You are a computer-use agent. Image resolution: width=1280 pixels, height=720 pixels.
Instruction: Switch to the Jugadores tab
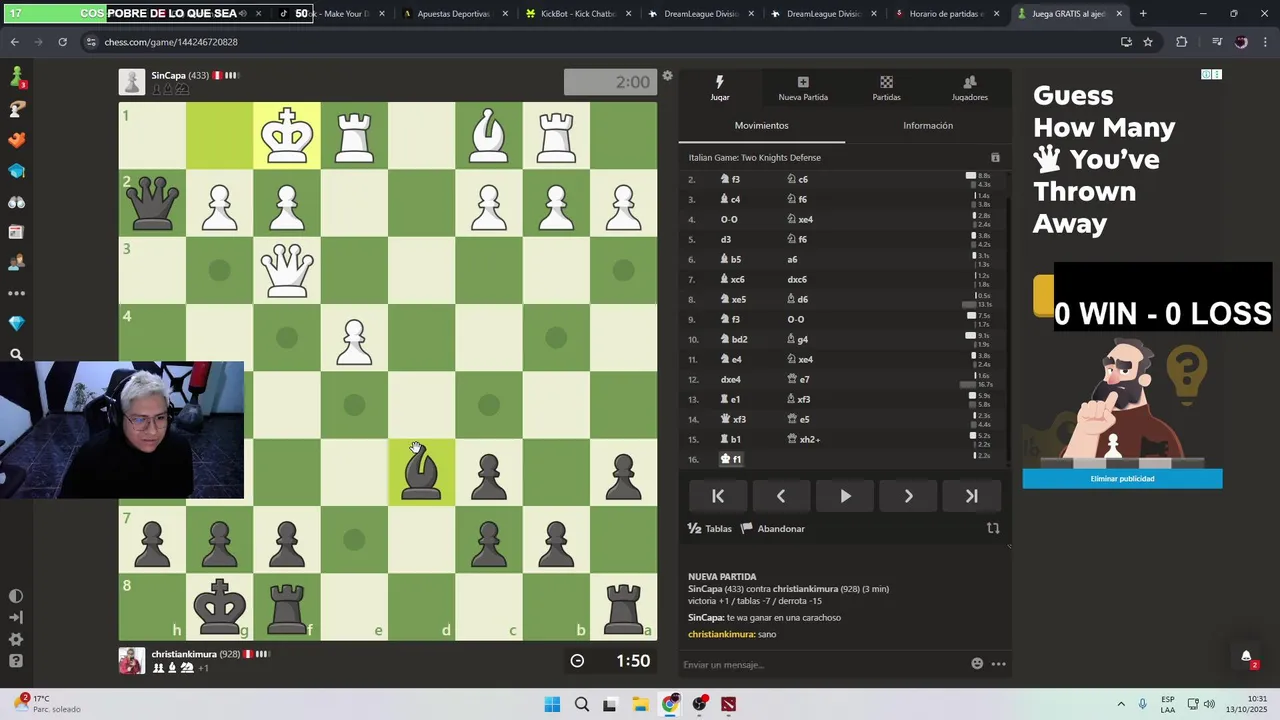pyautogui.click(x=969, y=88)
